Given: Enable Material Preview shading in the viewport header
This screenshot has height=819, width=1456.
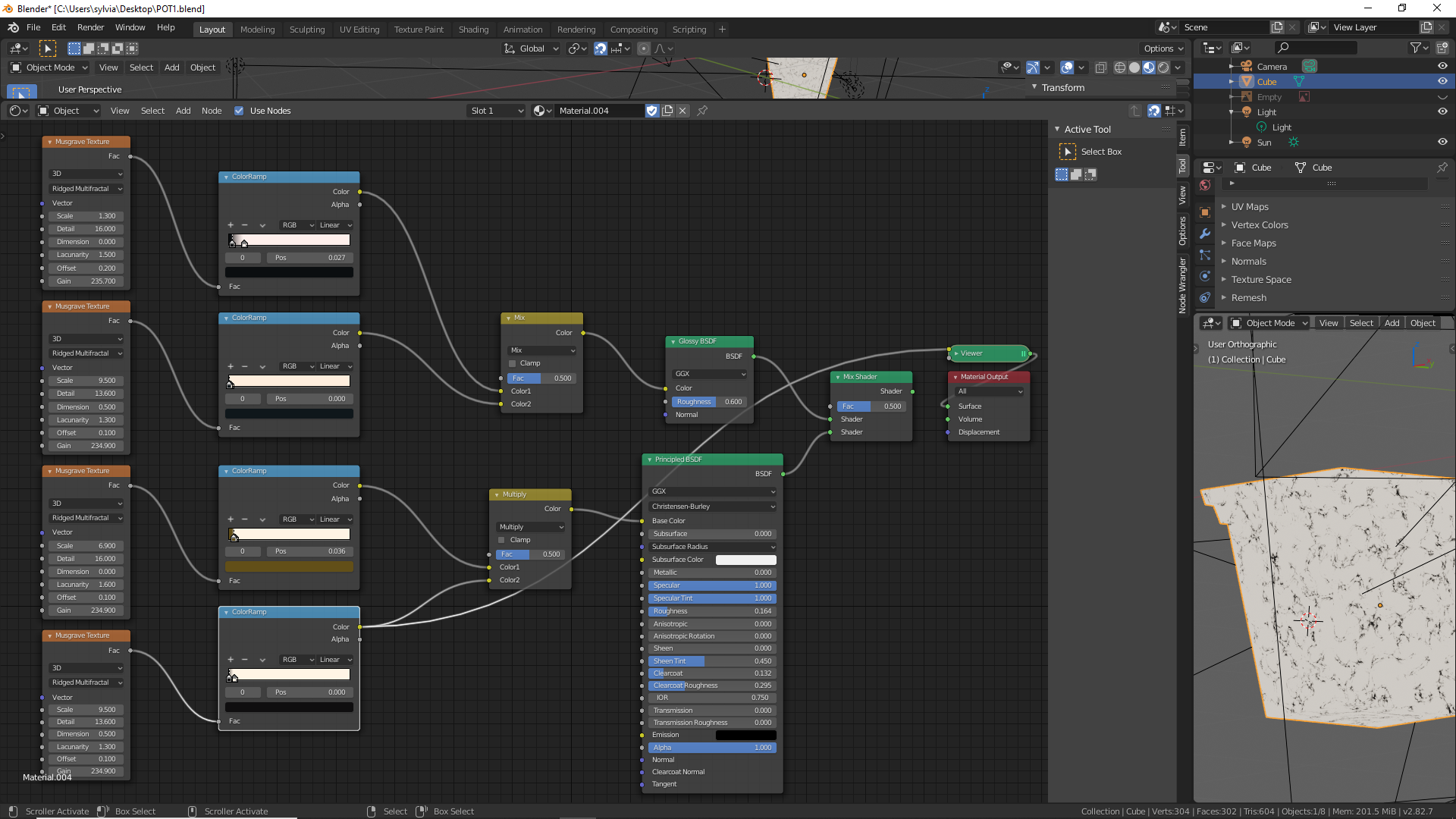Looking at the screenshot, I should [x=1147, y=67].
